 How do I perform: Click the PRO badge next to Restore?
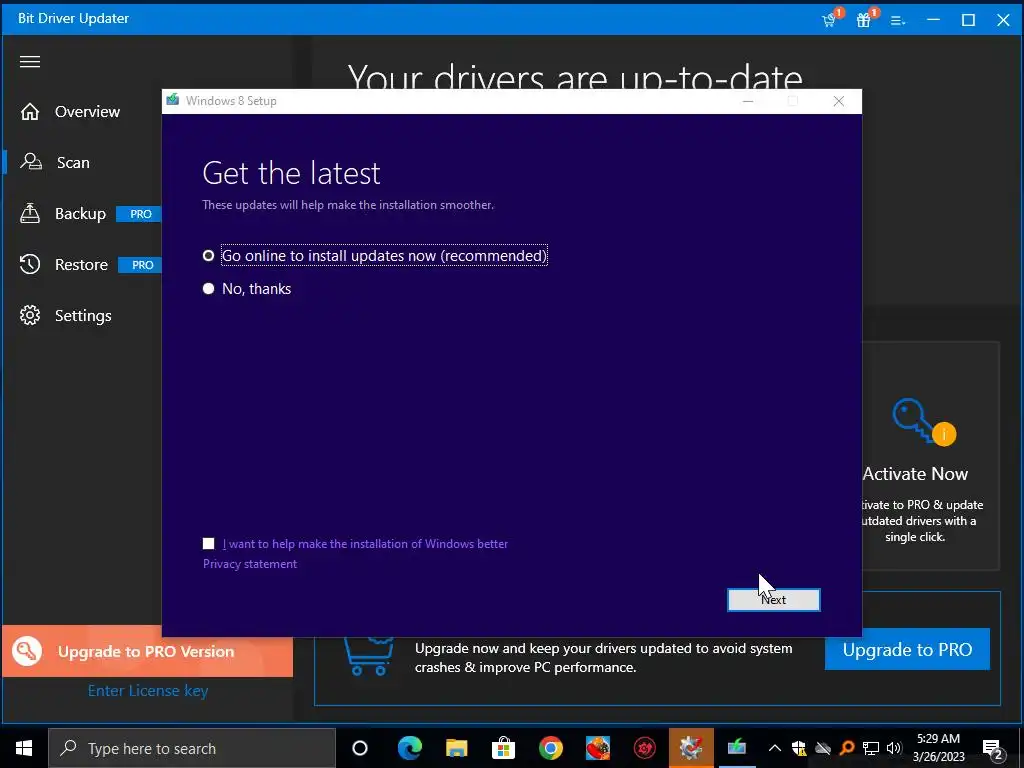pos(141,265)
